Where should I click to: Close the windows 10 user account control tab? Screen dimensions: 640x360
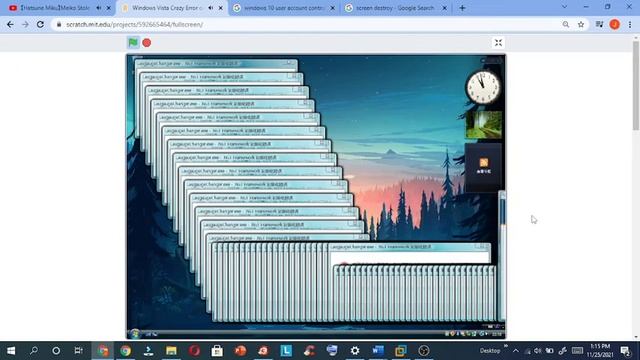pyautogui.click(x=333, y=8)
